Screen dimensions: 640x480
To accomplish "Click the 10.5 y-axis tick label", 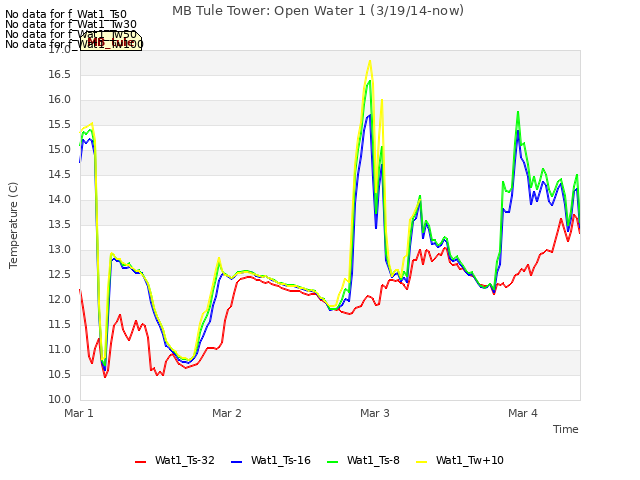I will tap(60, 375).
